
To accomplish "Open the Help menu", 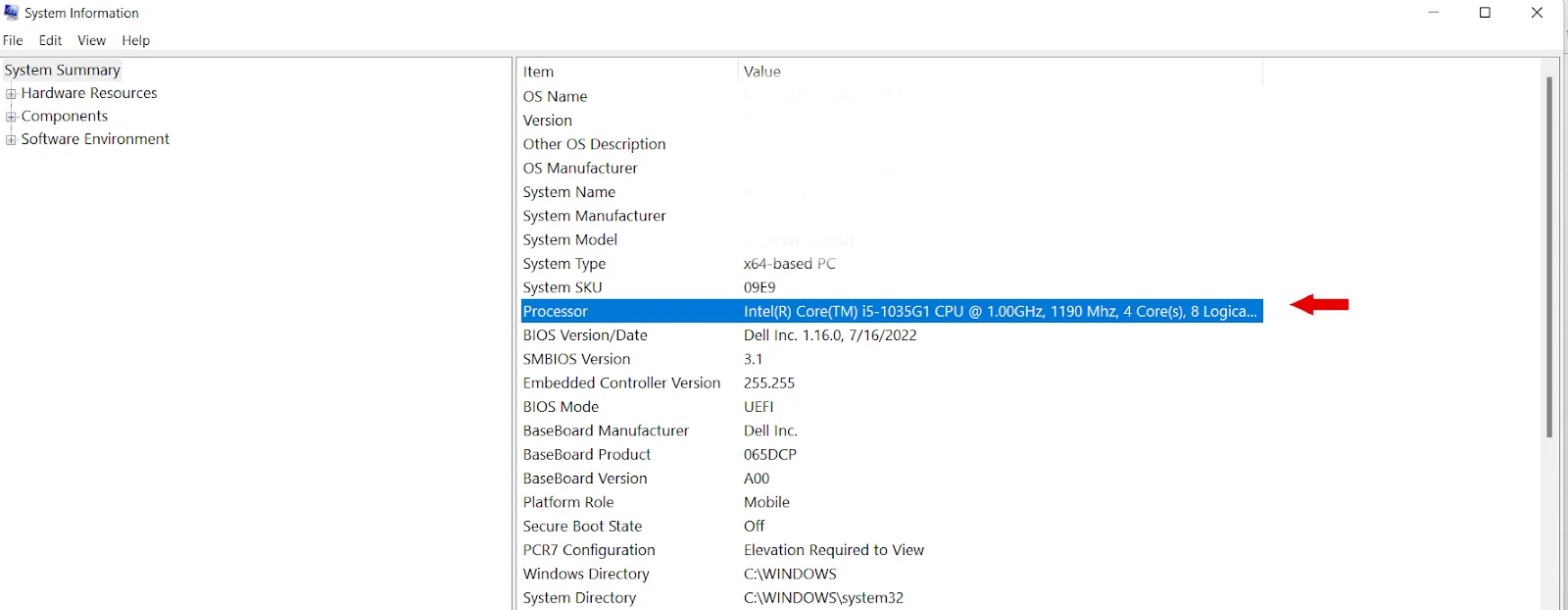I will [136, 40].
